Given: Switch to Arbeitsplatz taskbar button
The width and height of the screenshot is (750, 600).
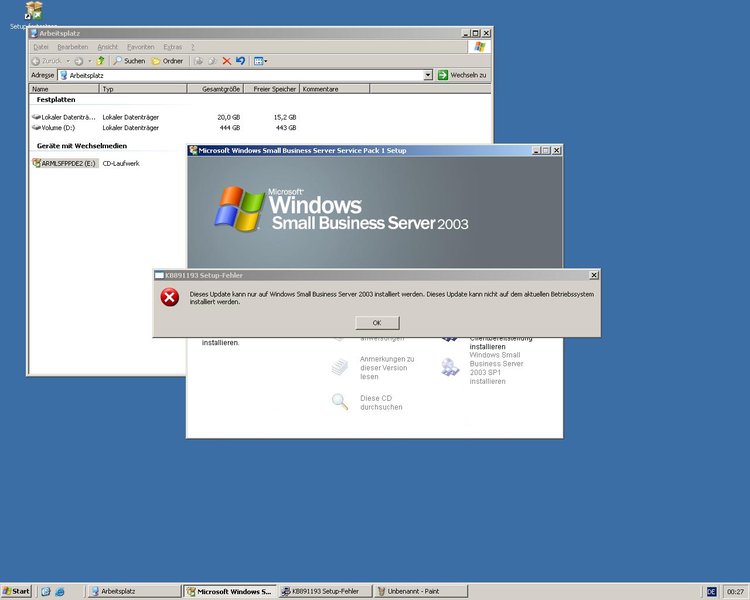Looking at the screenshot, I should click(x=134, y=591).
